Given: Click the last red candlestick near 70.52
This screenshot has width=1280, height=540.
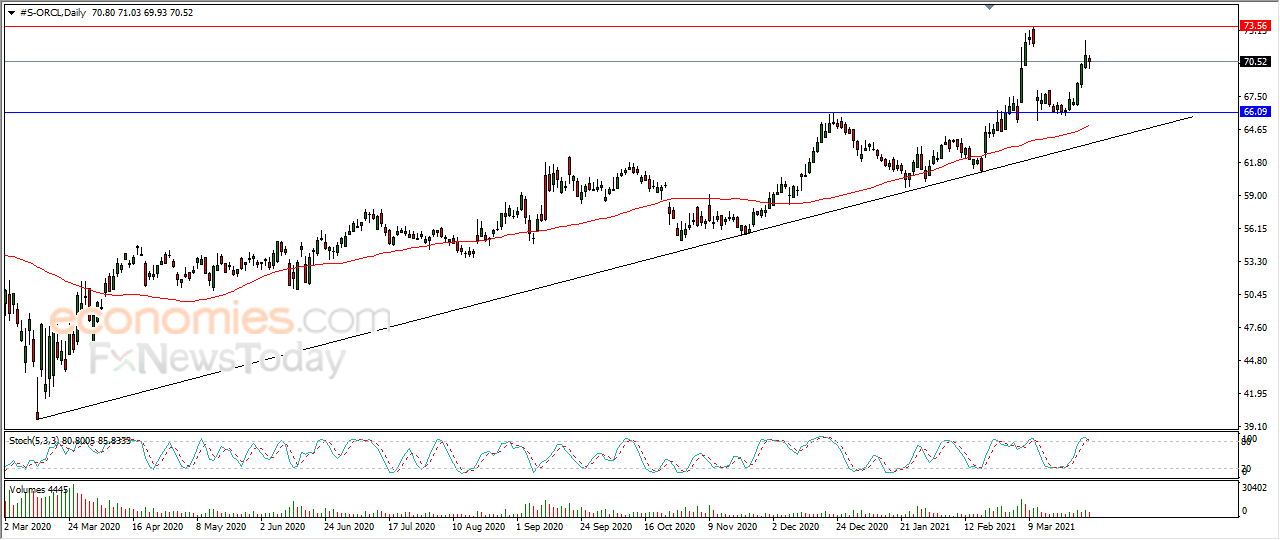Looking at the screenshot, I should point(1088,61).
